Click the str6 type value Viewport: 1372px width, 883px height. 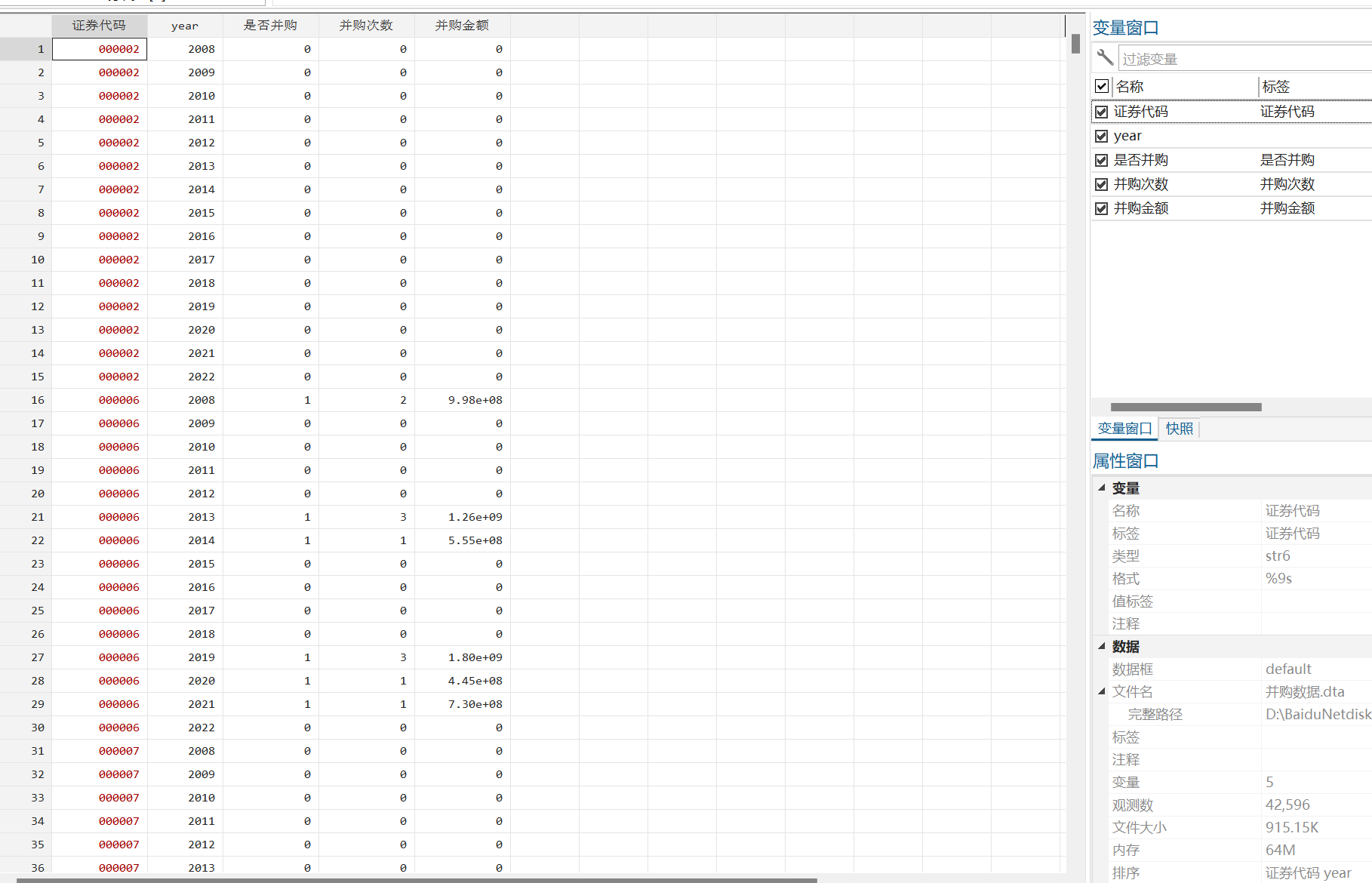click(x=1278, y=556)
